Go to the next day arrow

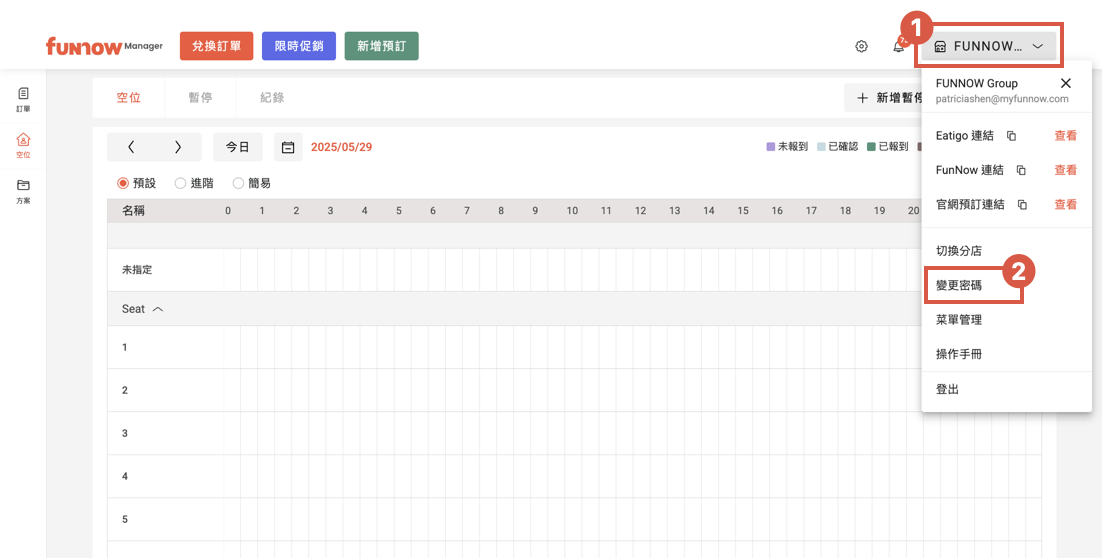coord(178,147)
